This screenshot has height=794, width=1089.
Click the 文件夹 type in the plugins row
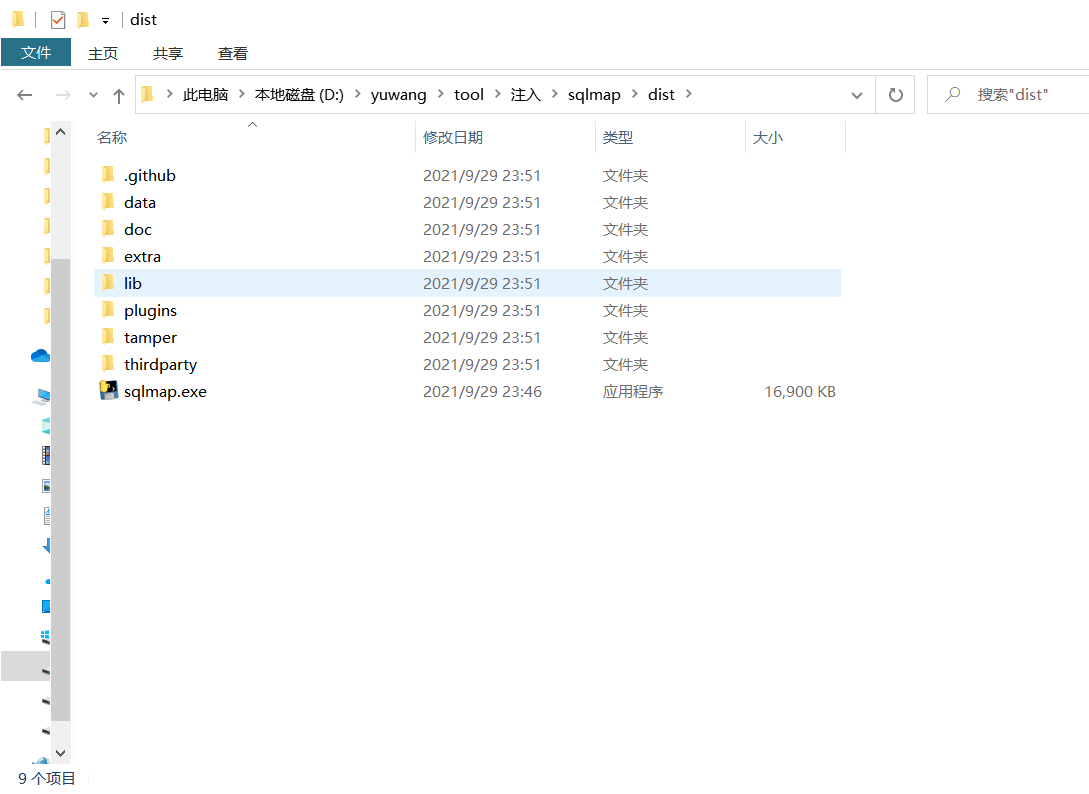625,311
